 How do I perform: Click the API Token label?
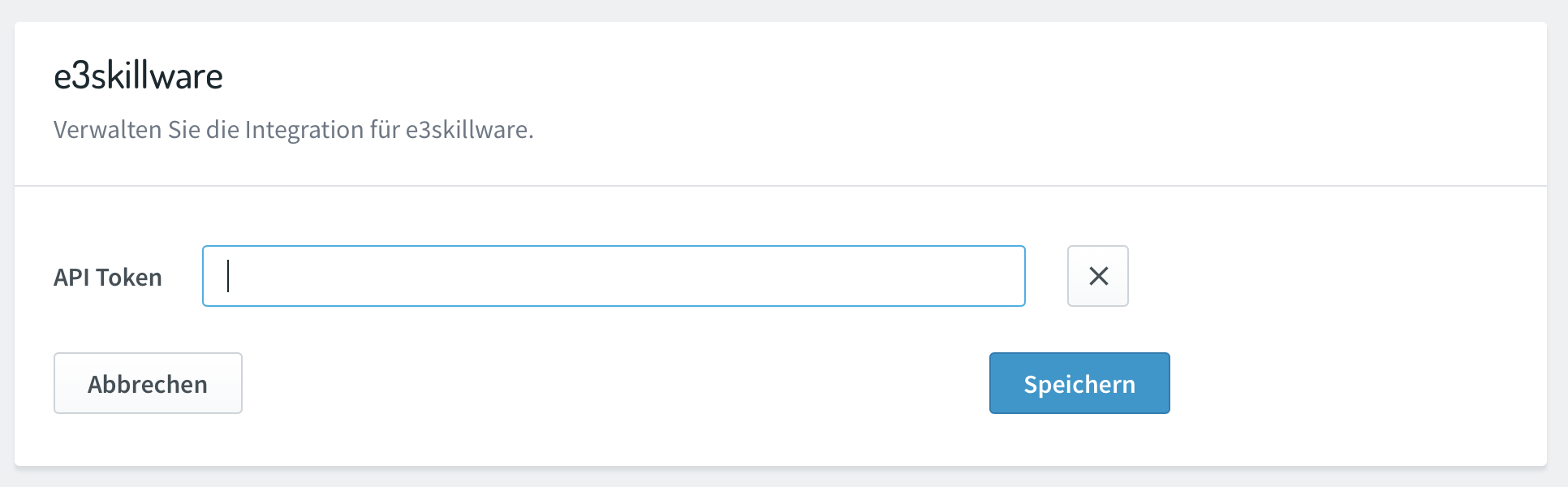coord(108,278)
